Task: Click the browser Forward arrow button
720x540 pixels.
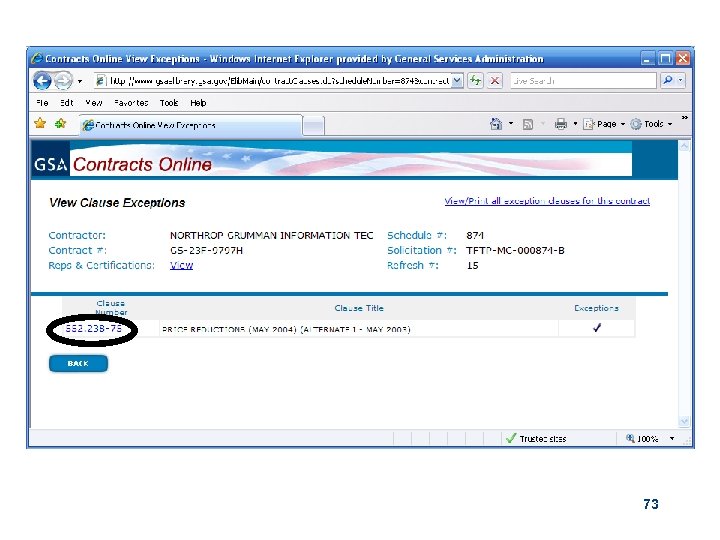Action: click(x=63, y=81)
